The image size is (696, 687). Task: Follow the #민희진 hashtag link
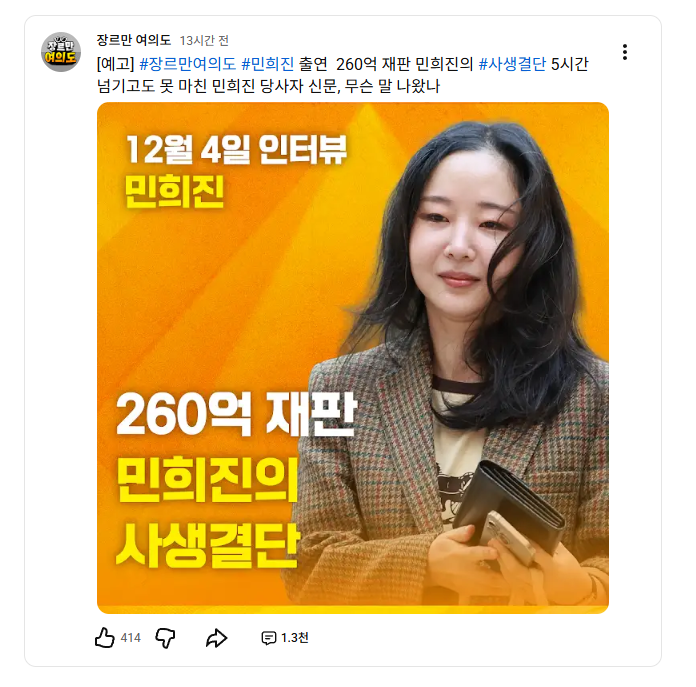268,64
